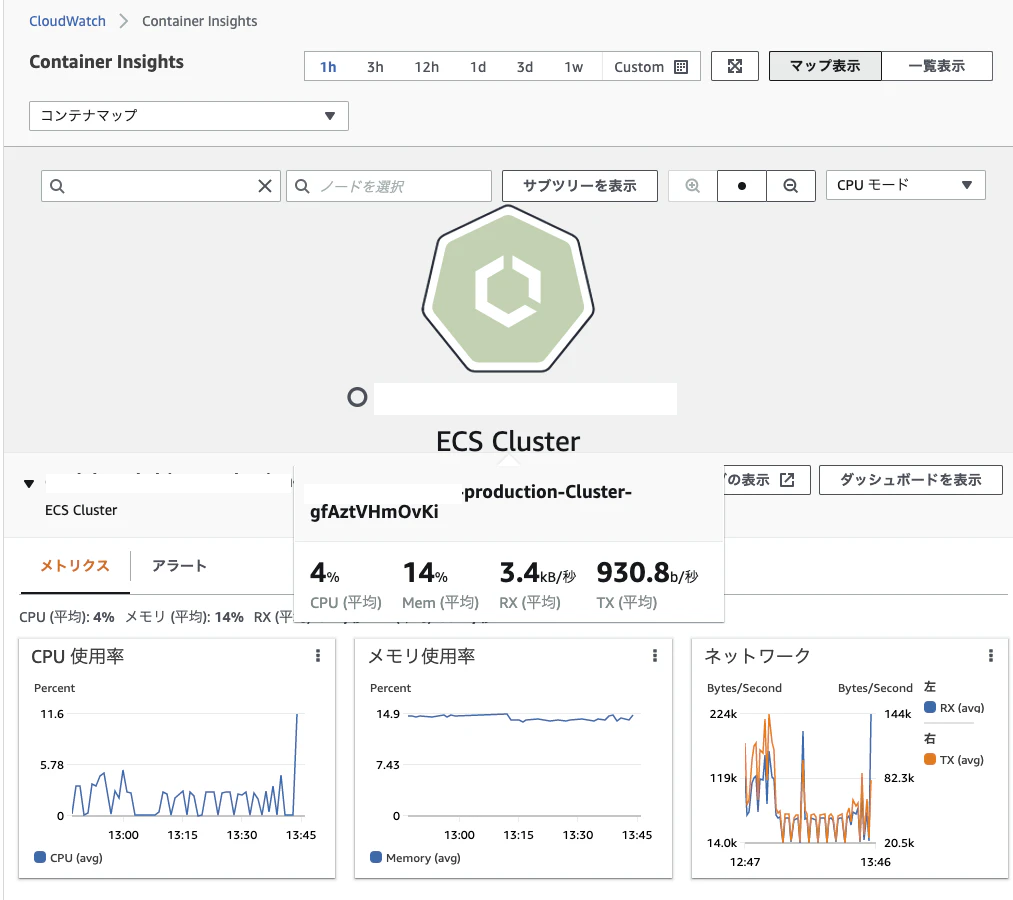1013x900 pixels.
Task: Collapse the ECS Cluster details triangle
Action: click(28, 484)
